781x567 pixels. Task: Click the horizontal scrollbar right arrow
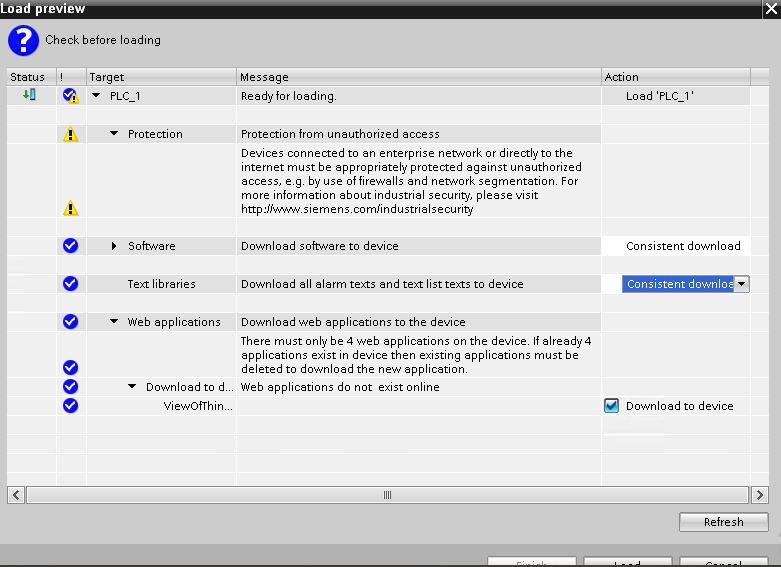click(x=760, y=495)
